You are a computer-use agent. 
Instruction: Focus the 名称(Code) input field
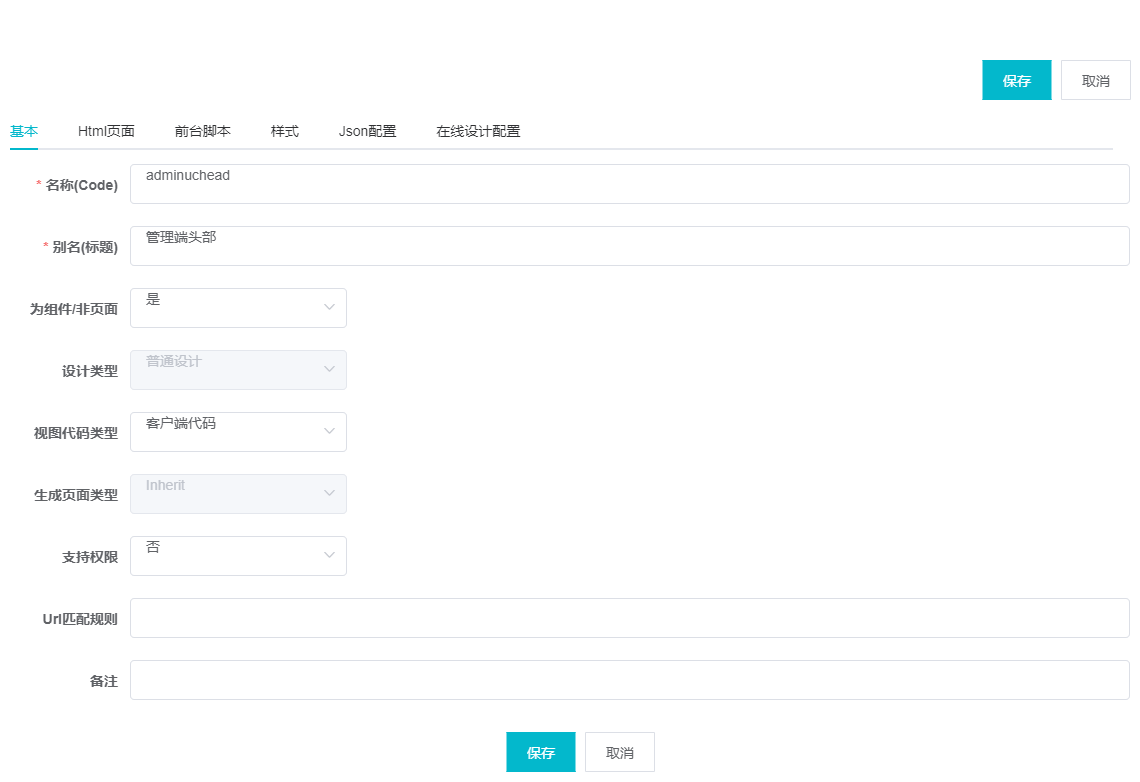tap(630, 184)
